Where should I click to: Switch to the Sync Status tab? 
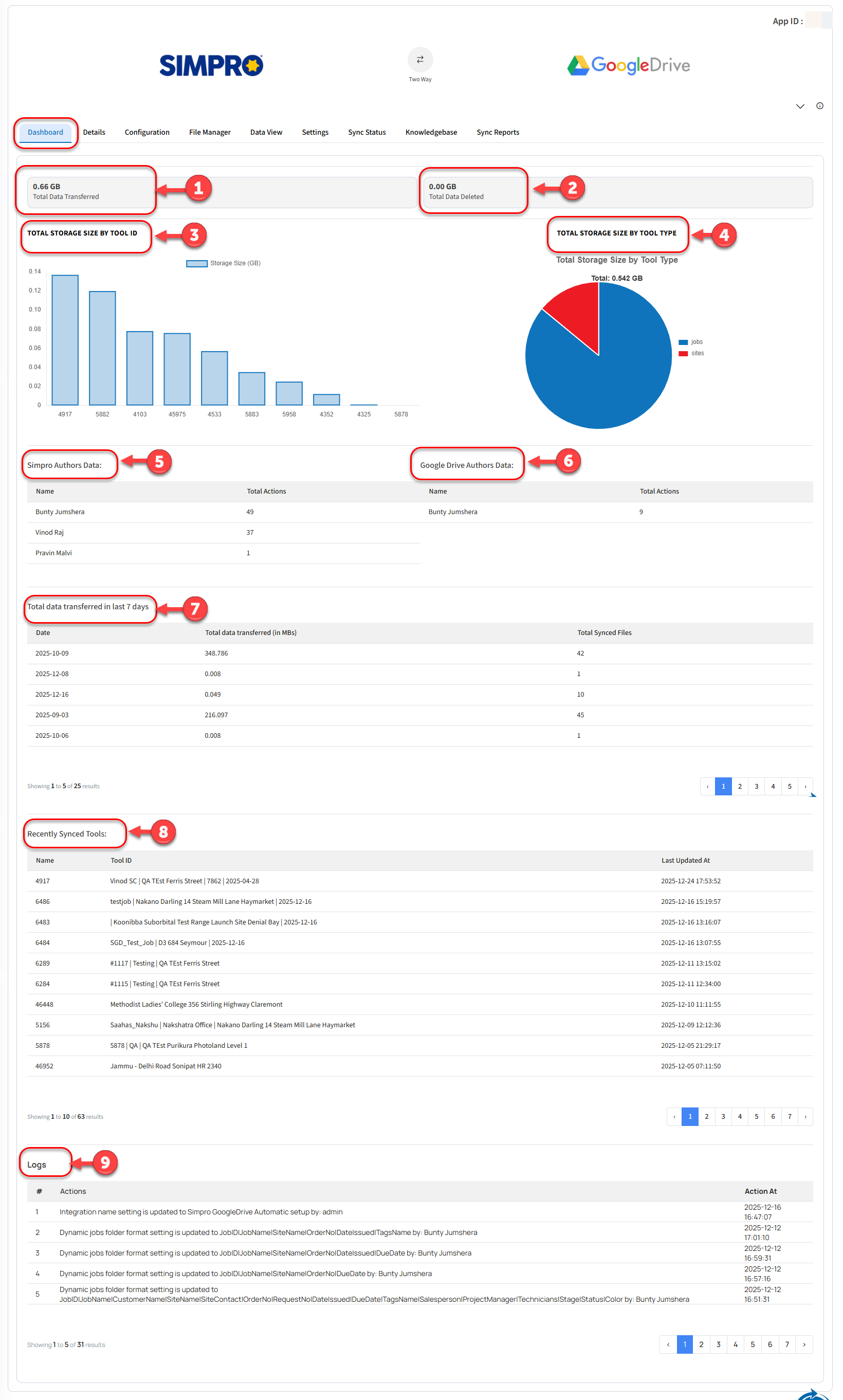click(x=366, y=132)
